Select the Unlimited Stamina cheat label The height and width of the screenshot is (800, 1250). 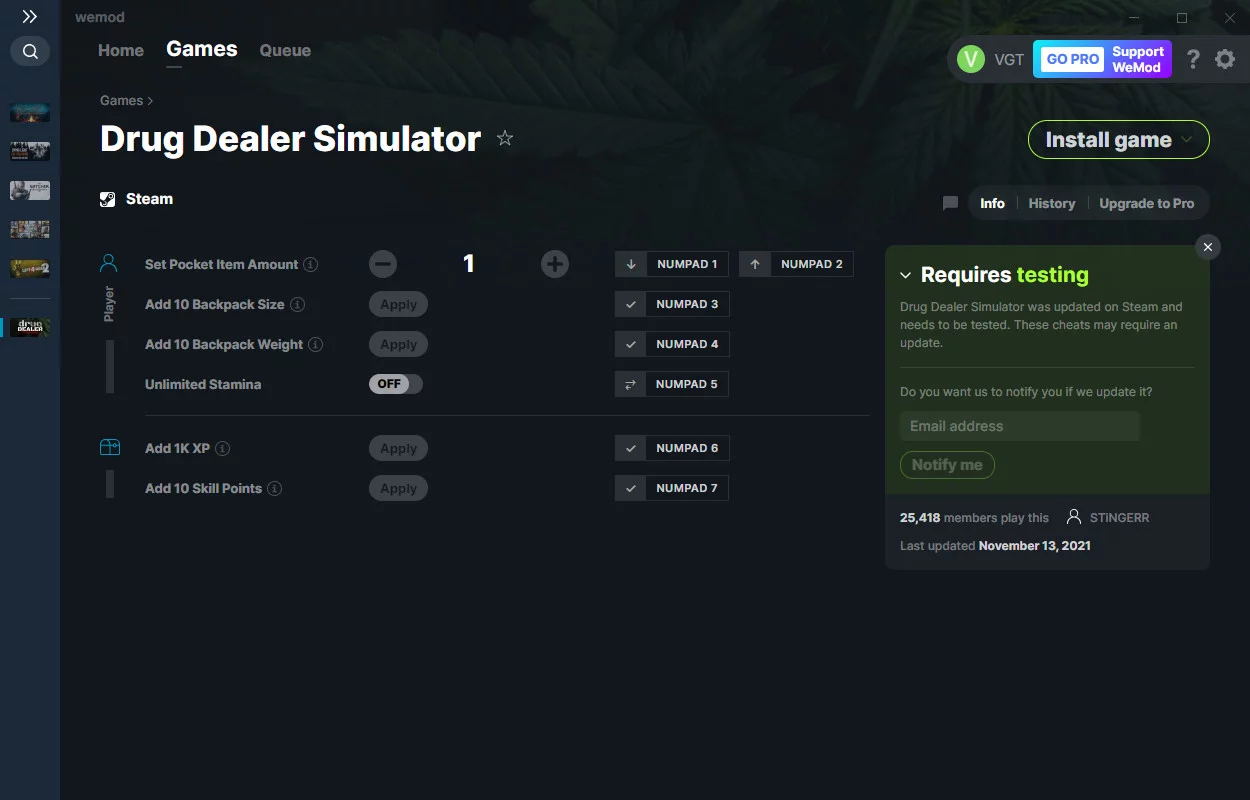[203, 384]
